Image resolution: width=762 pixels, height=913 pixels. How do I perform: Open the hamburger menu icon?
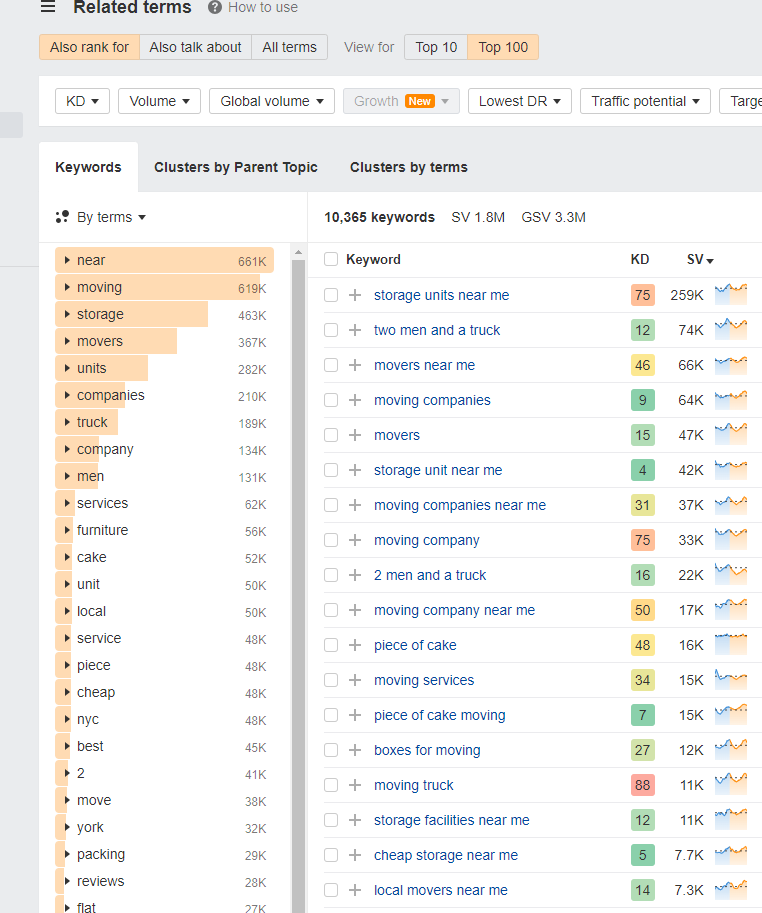[x=47, y=7]
